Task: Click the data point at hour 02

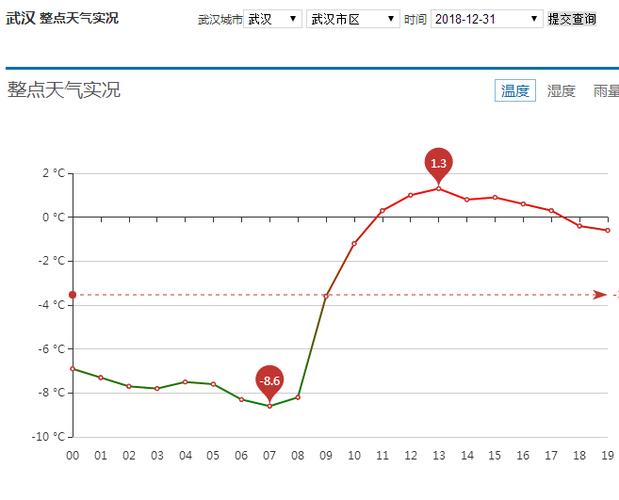Action: pyautogui.click(x=129, y=386)
